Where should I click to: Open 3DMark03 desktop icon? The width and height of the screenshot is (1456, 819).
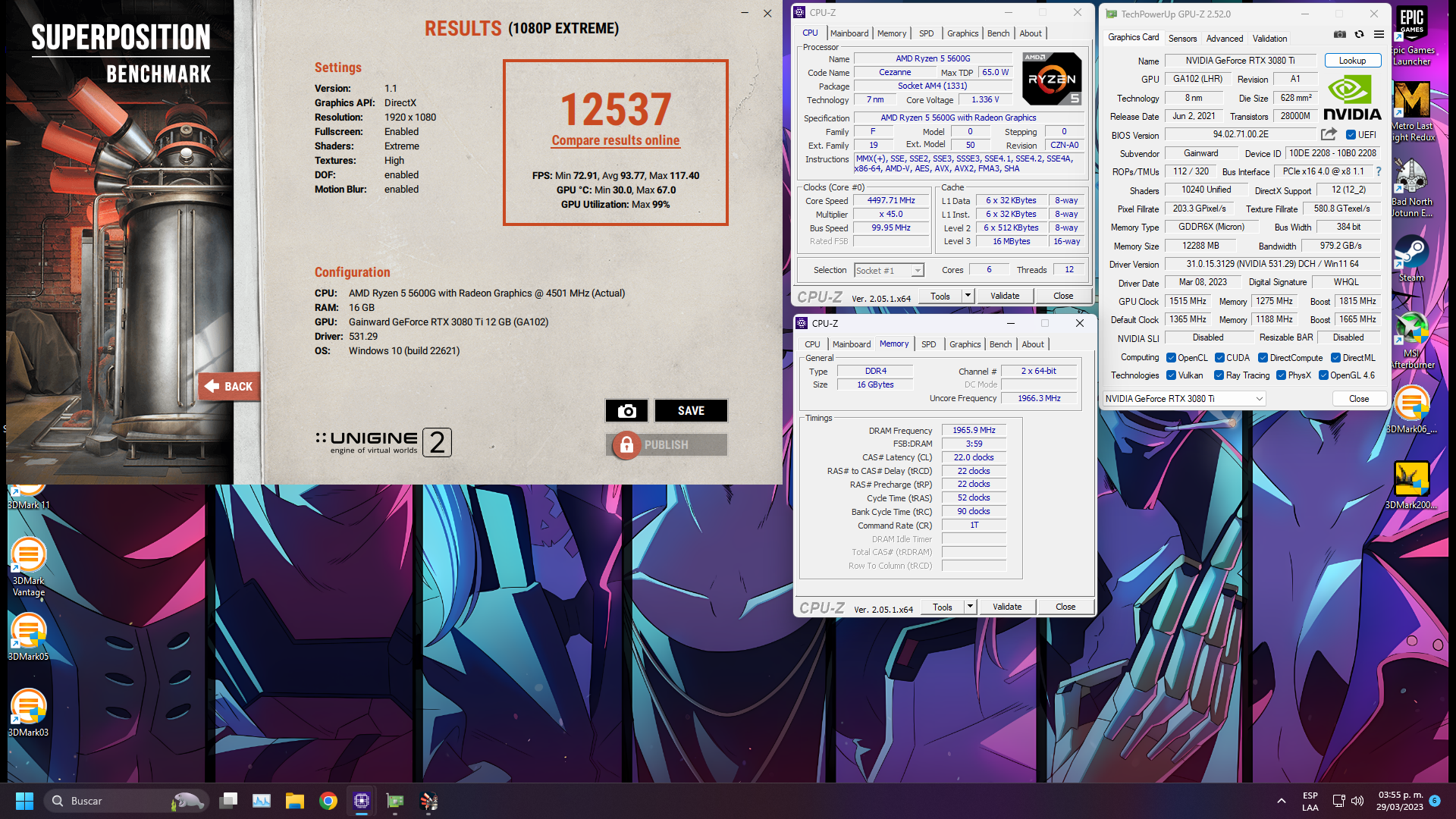pyautogui.click(x=28, y=713)
